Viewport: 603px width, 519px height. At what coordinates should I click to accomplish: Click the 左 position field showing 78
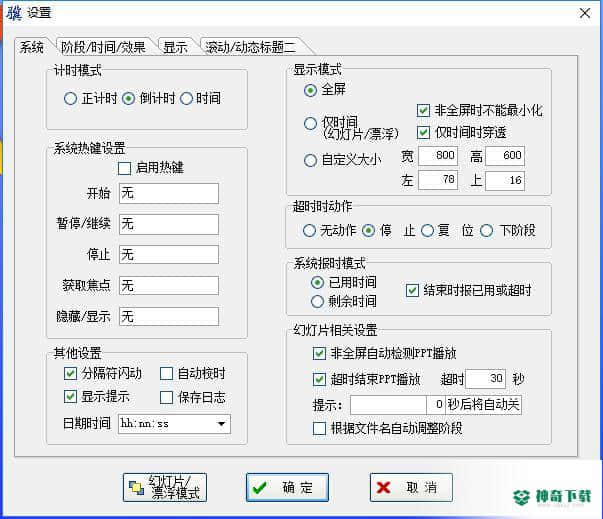(438, 180)
